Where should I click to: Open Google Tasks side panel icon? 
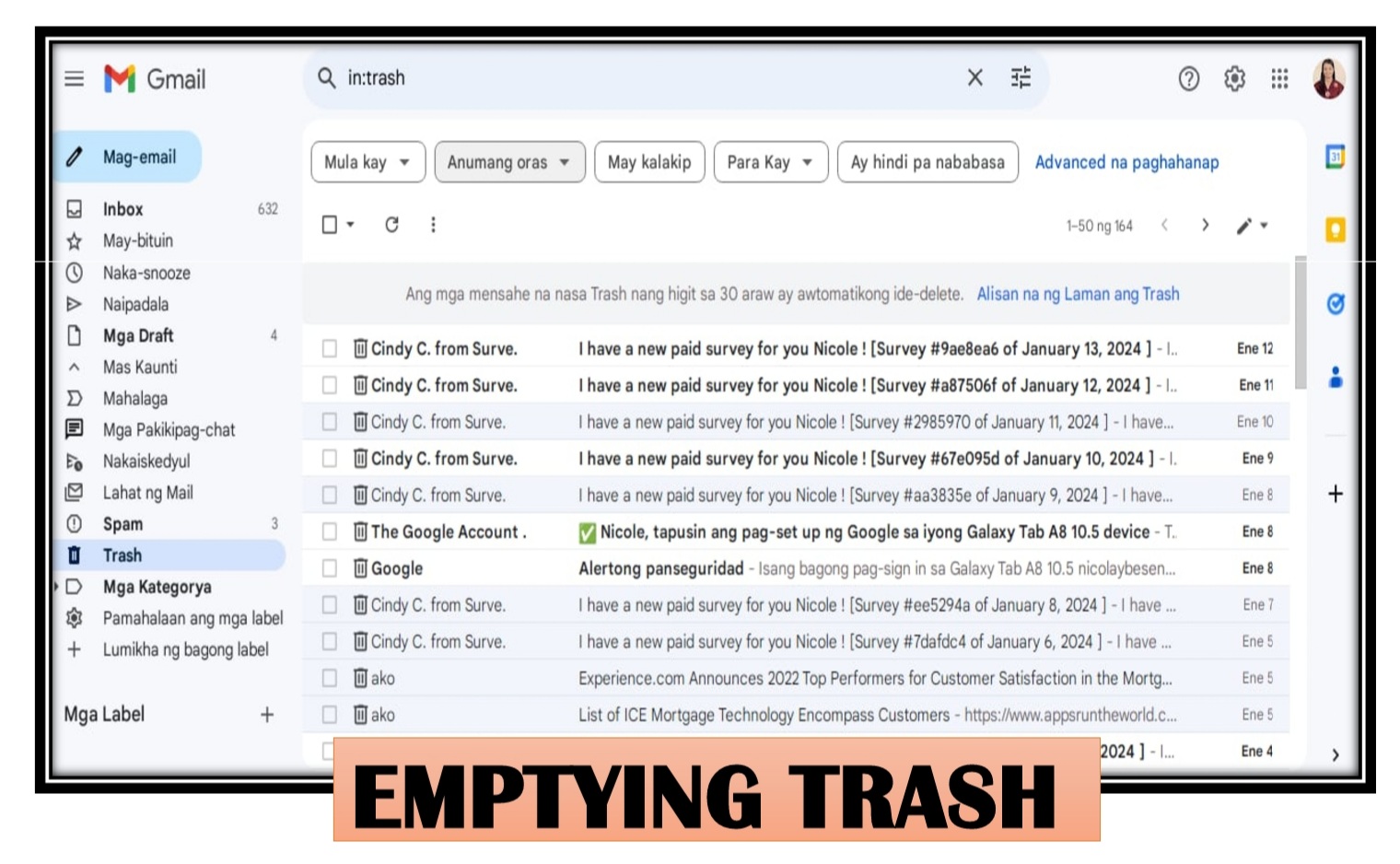1335,303
